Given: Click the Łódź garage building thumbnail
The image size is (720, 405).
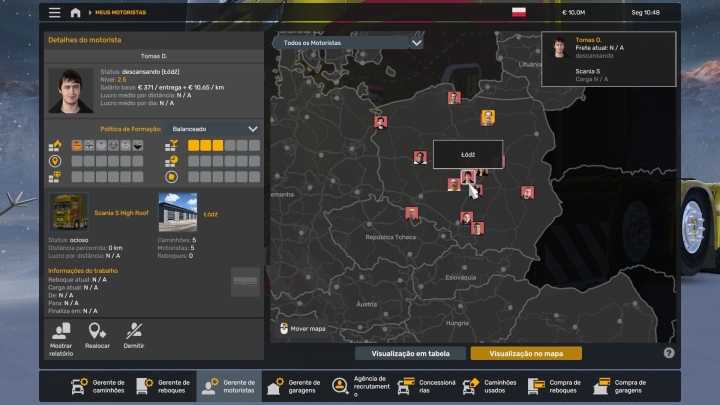Looking at the screenshot, I should coord(178,212).
